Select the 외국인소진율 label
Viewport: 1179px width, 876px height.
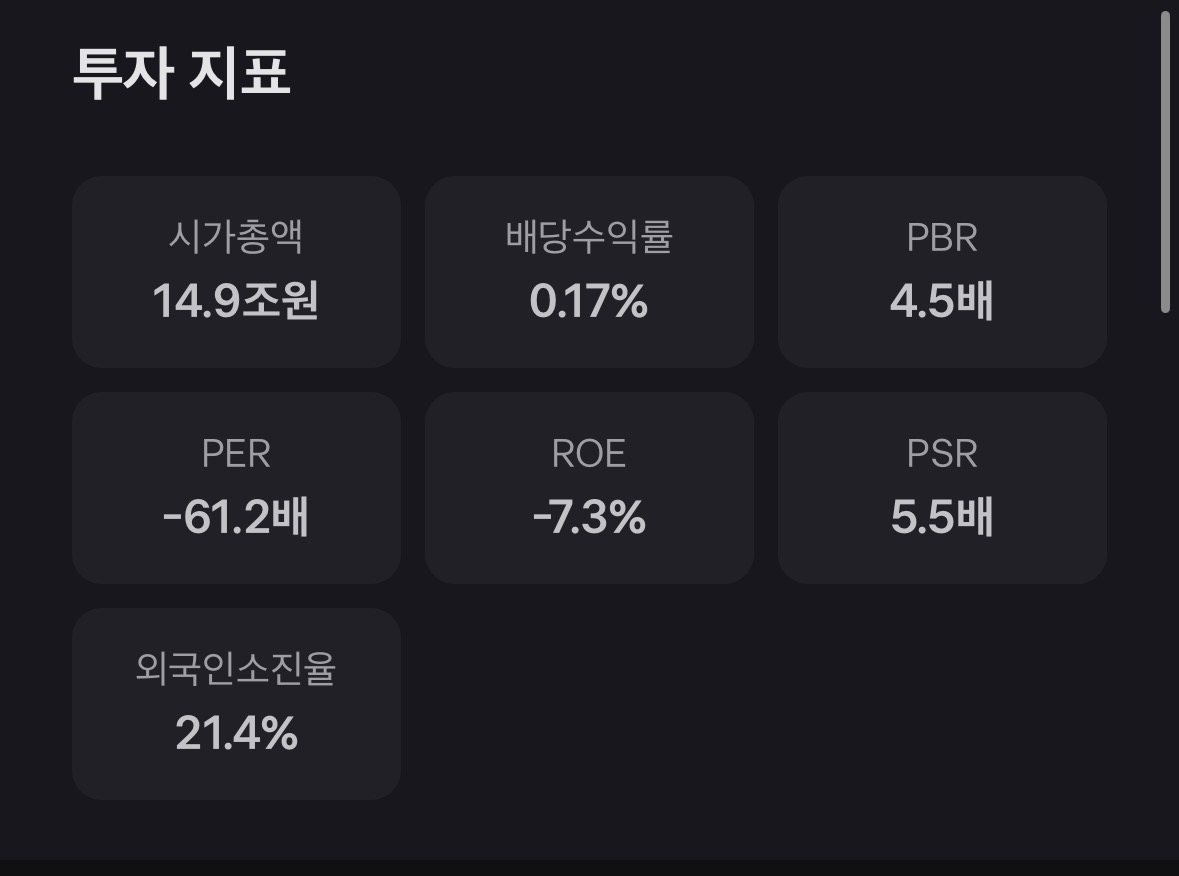point(235,668)
